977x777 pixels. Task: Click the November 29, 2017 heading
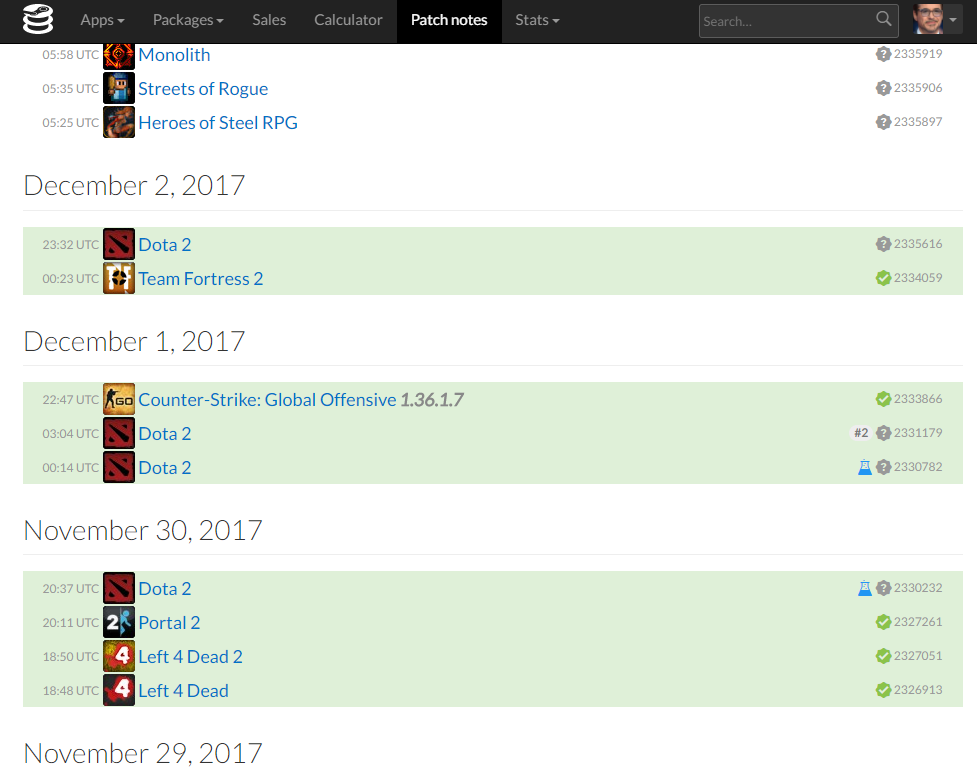coord(143,753)
